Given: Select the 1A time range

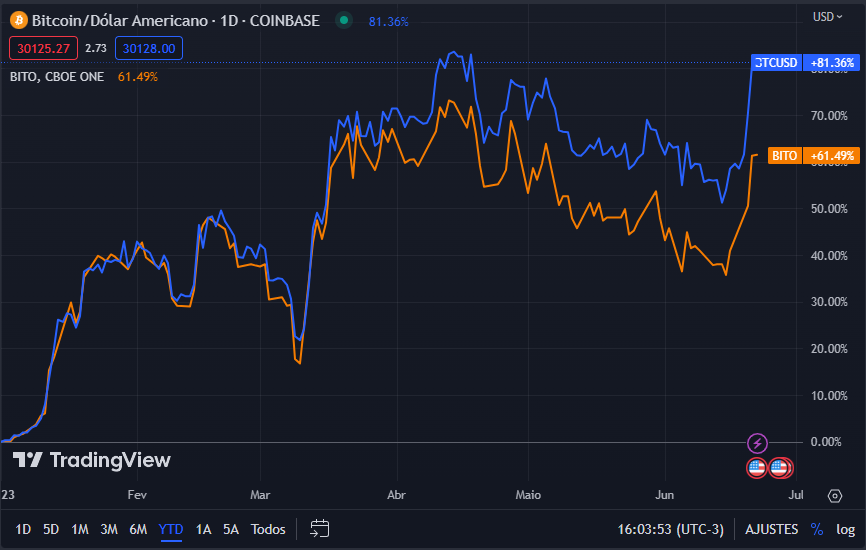Looking at the screenshot, I should click(203, 529).
